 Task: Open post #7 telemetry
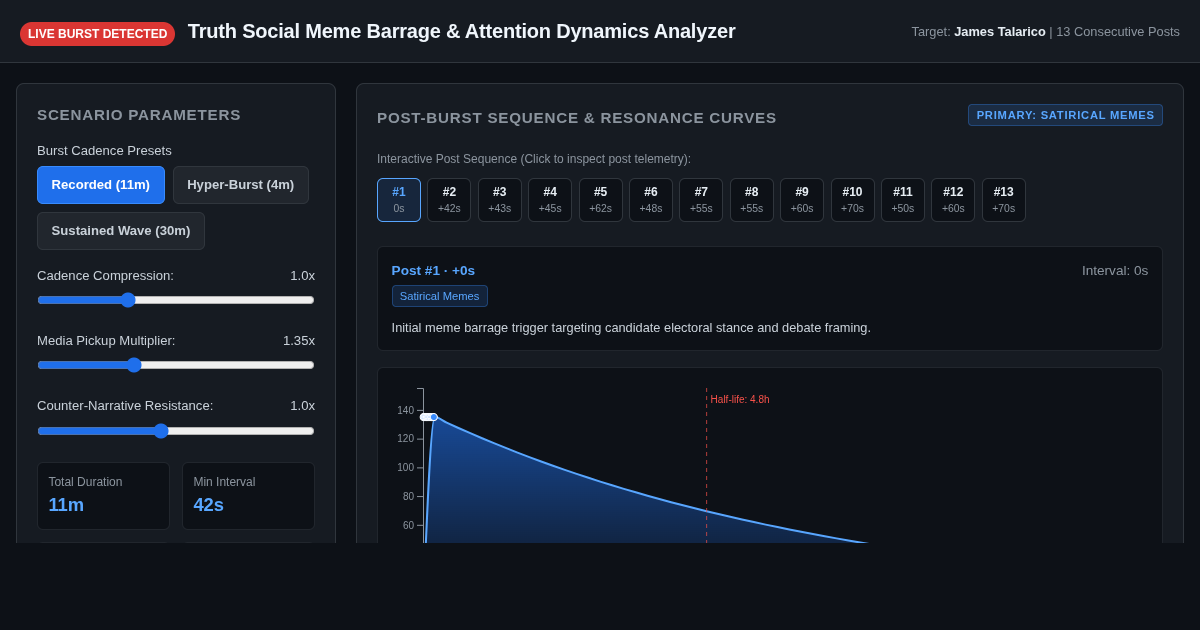coord(701,200)
